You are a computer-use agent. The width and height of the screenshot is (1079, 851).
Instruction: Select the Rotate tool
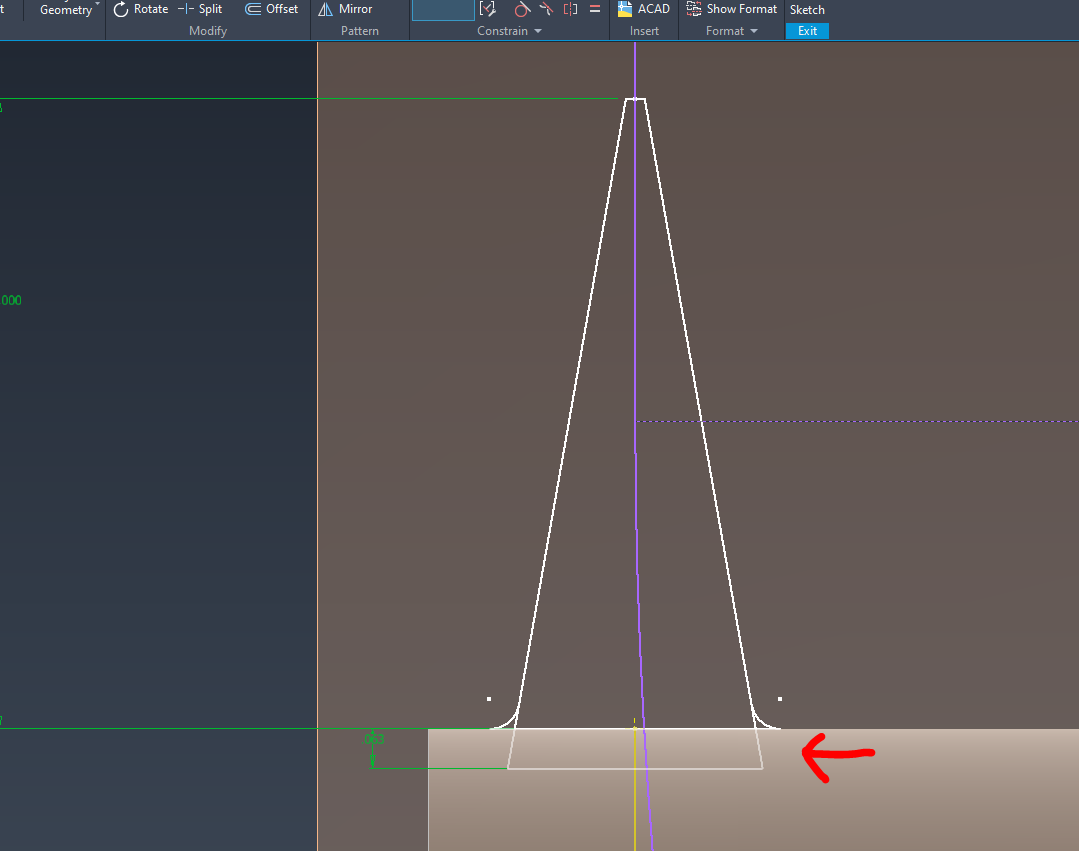tap(140, 9)
